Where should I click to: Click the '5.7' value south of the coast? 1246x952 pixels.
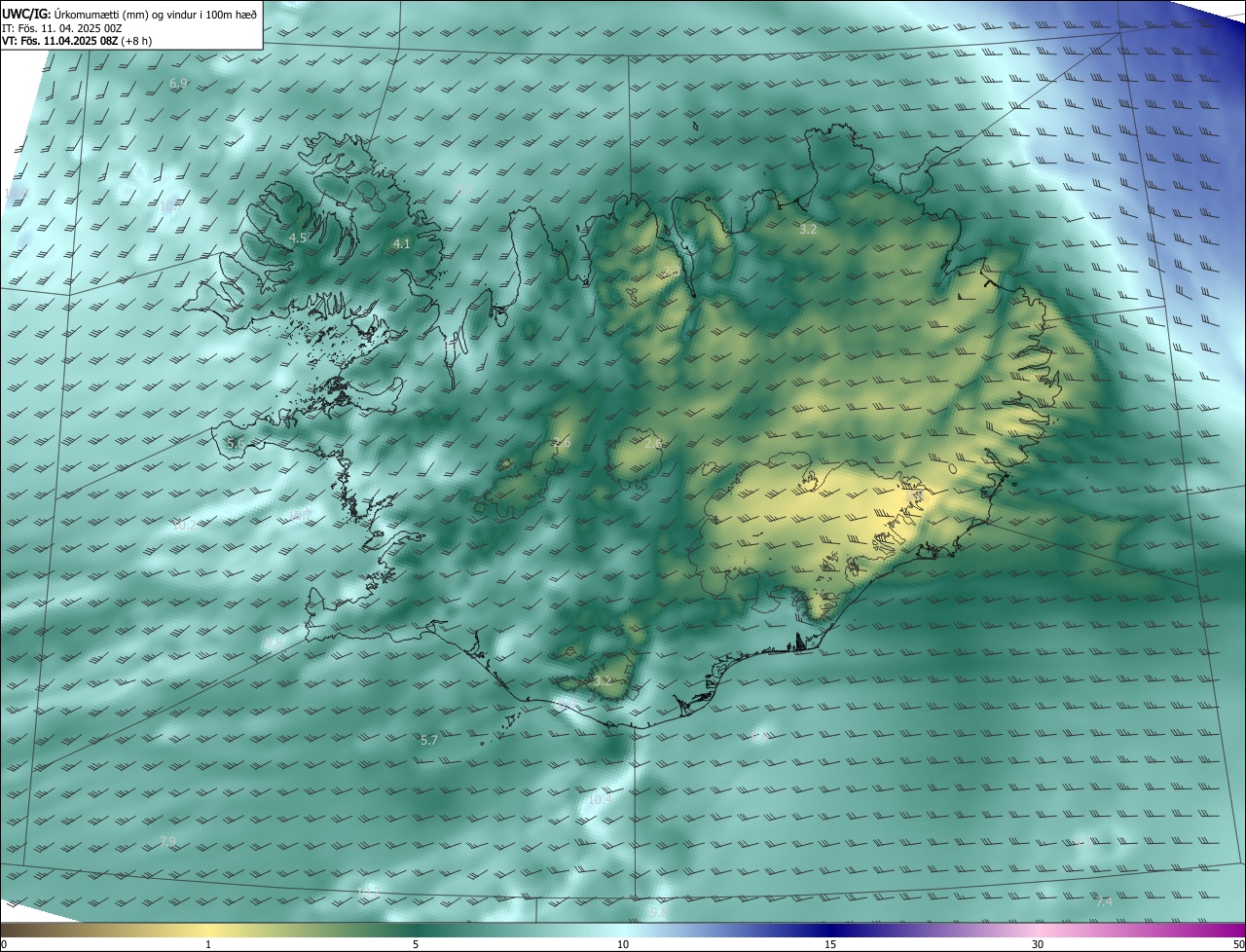click(429, 740)
